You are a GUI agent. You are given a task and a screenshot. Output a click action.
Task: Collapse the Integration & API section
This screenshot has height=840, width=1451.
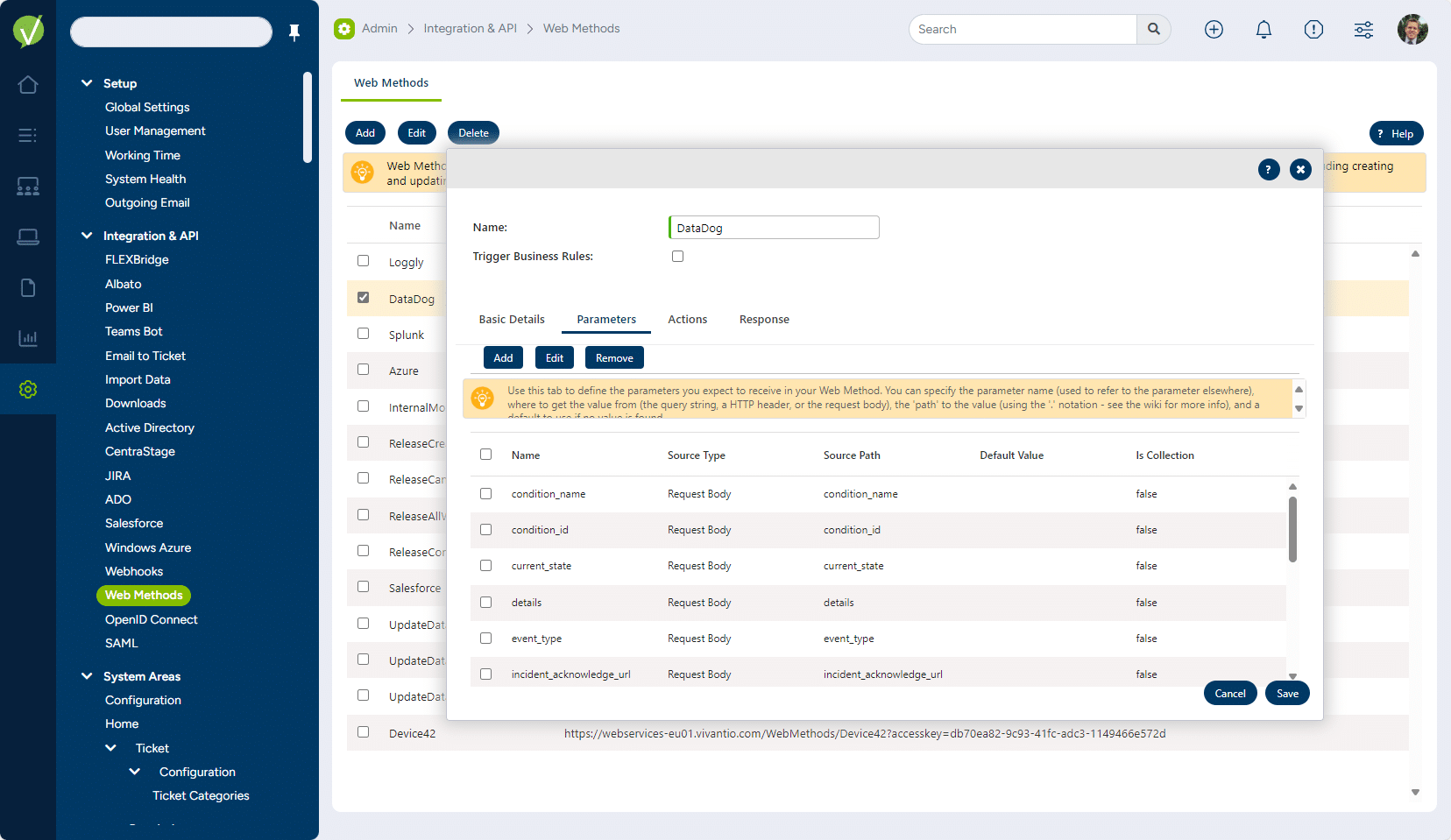pos(87,236)
